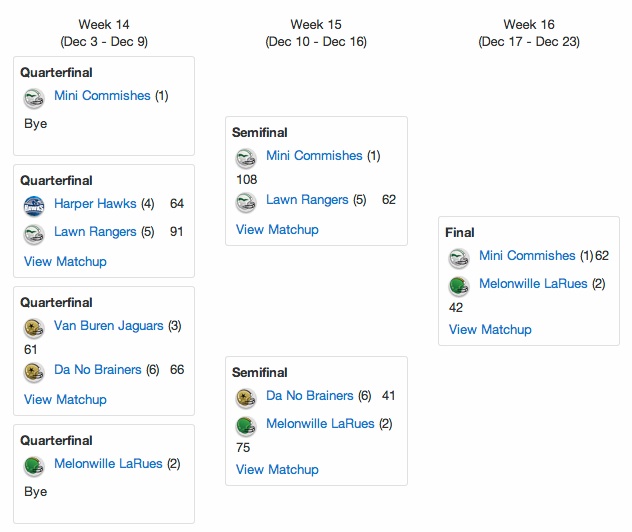
Task: View Matchup for Harper Hawks quarterfinal
Action: pyautogui.click(x=65, y=262)
